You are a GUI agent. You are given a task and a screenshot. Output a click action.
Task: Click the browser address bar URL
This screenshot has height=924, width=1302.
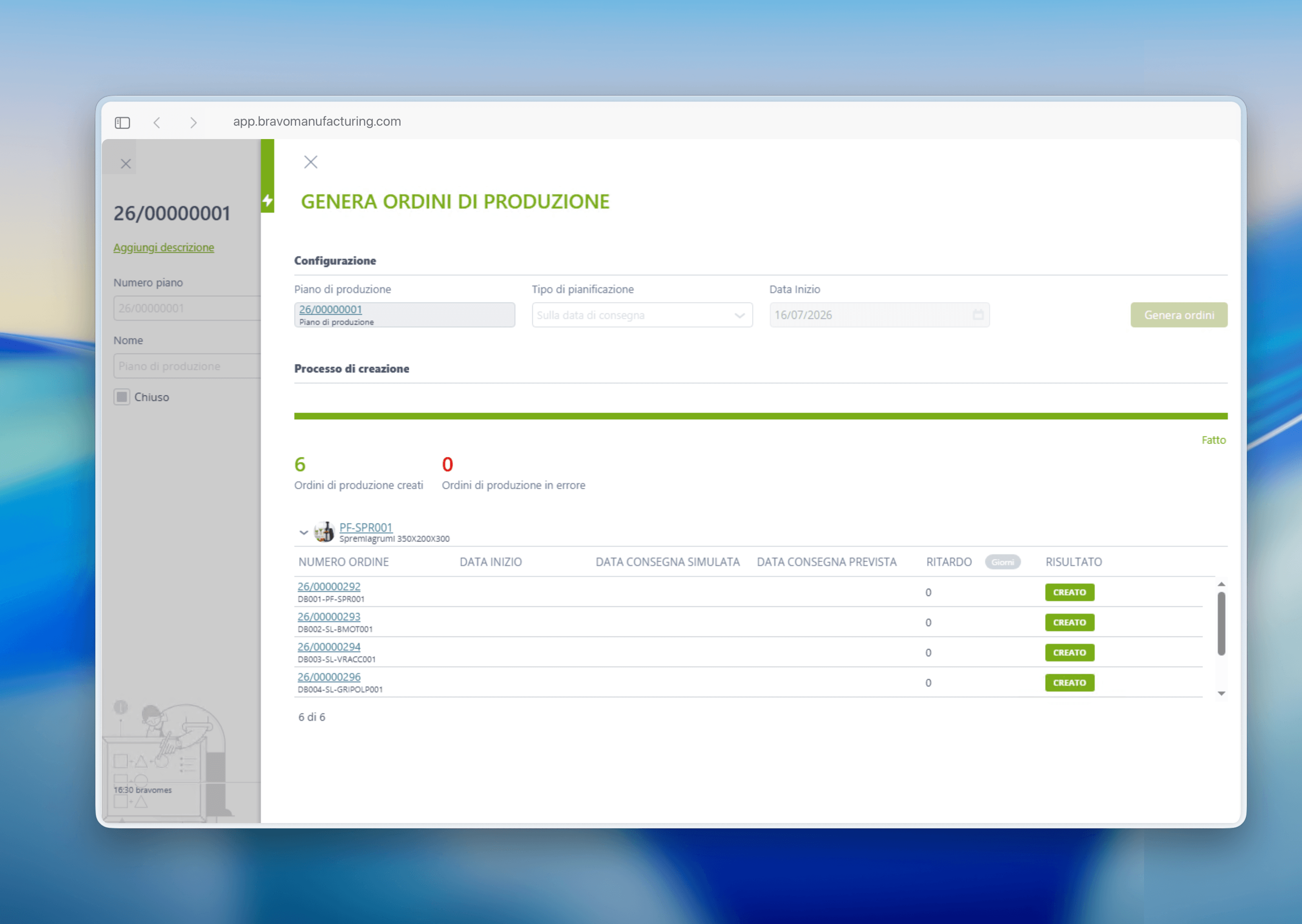[x=317, y=121]
